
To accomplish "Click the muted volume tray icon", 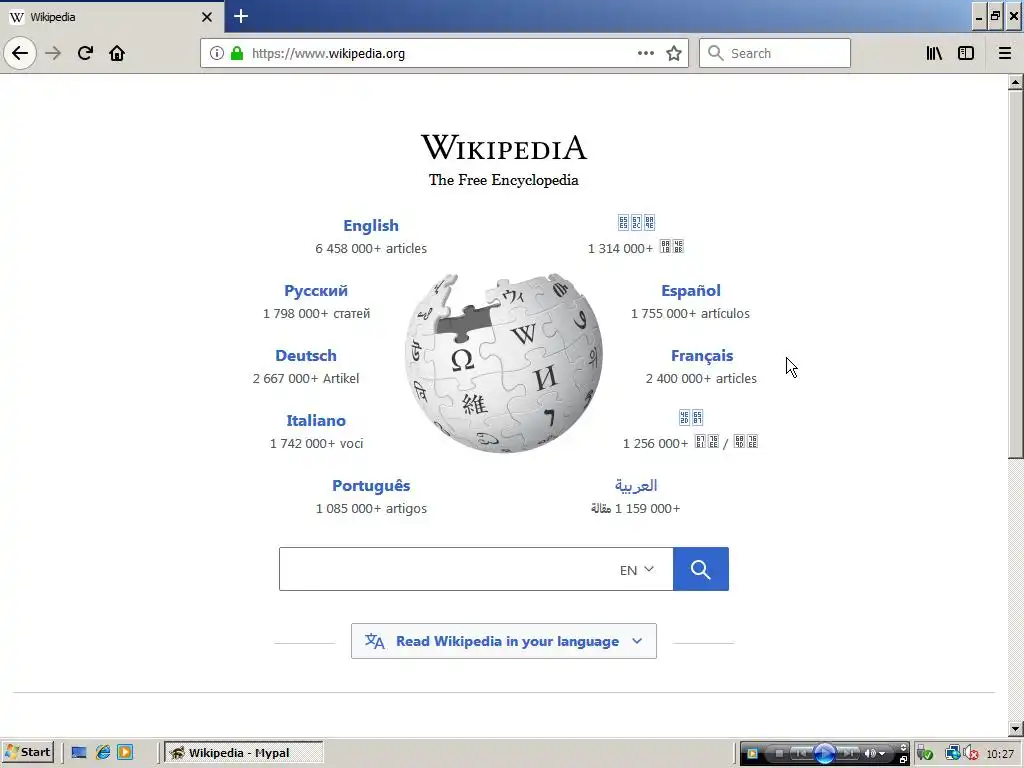I will click(x=970, y=753).
